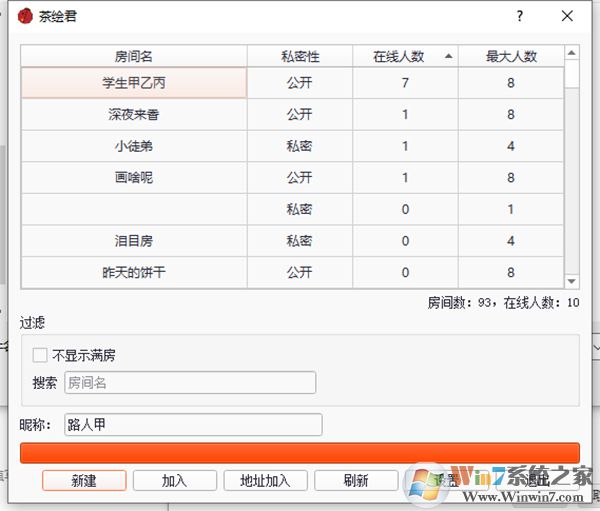Click the sort arrow in 在线人数 header

click(448, 57)
